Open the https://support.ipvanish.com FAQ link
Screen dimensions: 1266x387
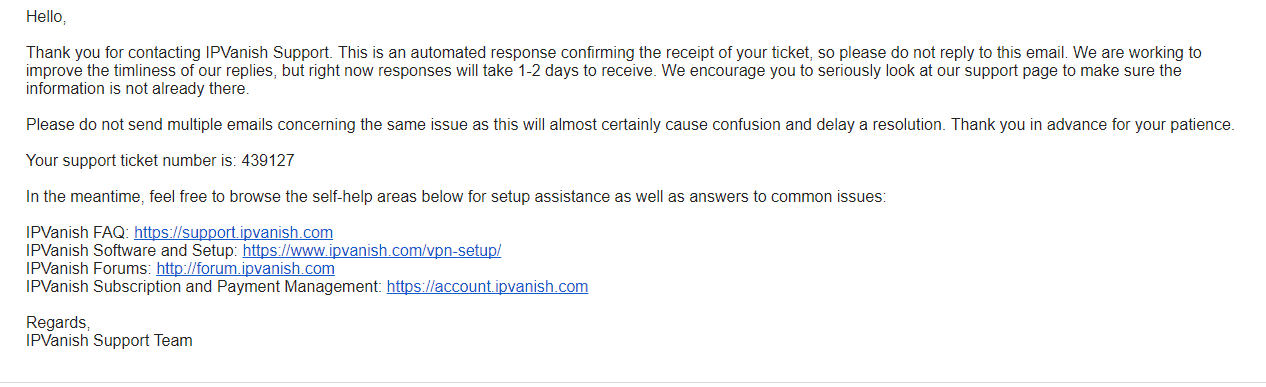(x=233, y=232)
